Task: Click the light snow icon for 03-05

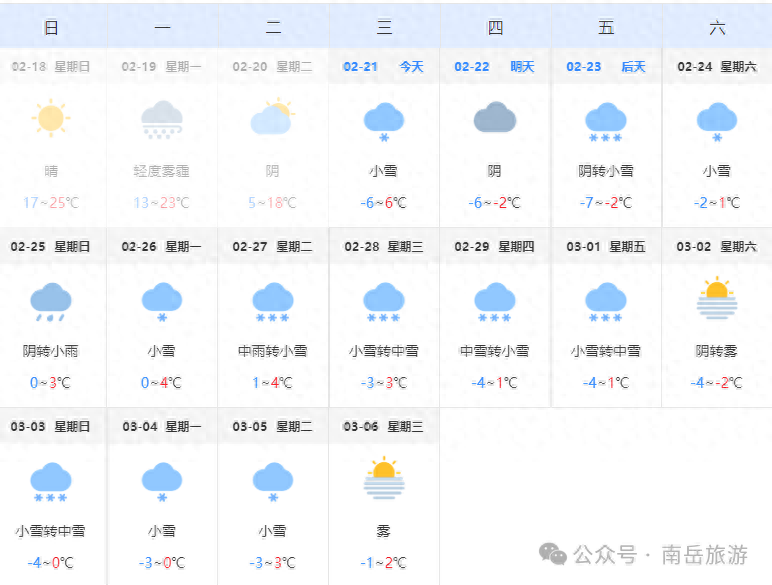Action: (x=273, y=482)
